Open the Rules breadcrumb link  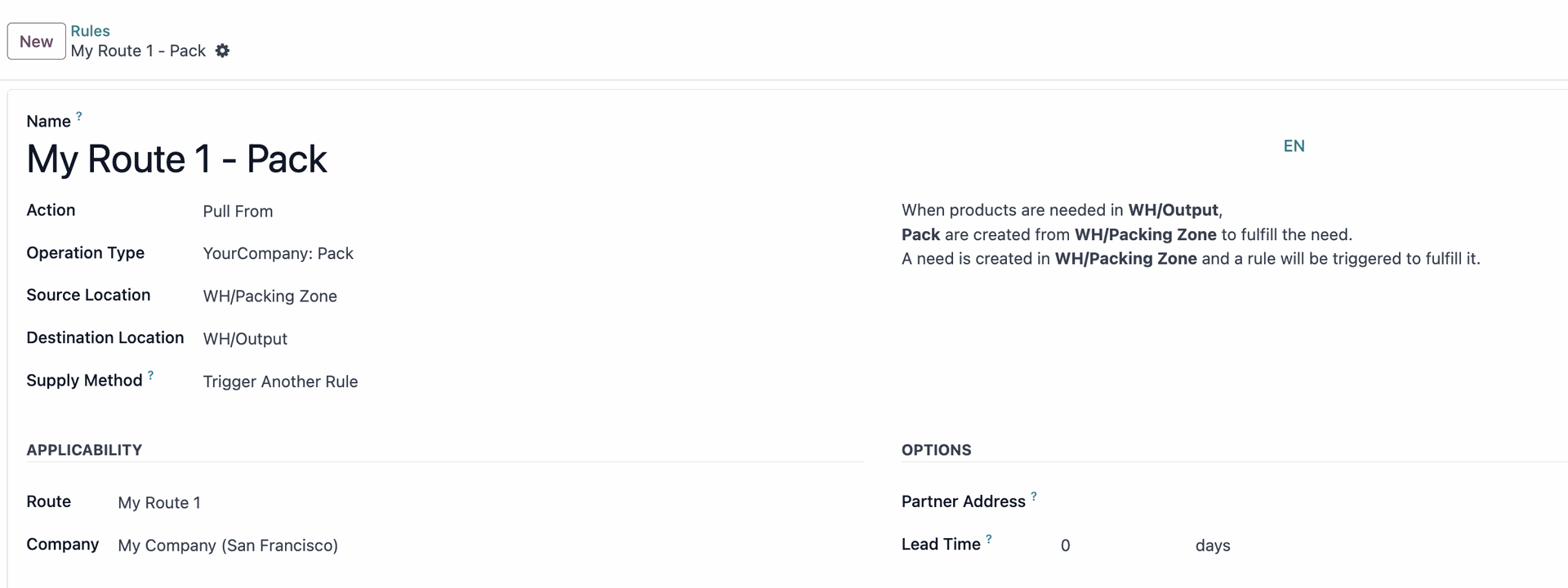(x=90, y=31)
